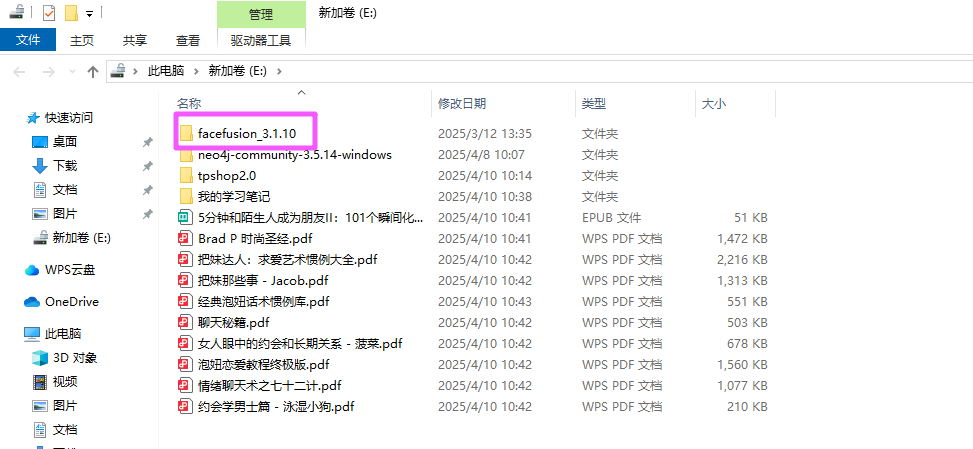Expand the chevron after 新加卷 (E:) in address bar
The height and width of the screenshot is (449, 973).
click(279, 71)
